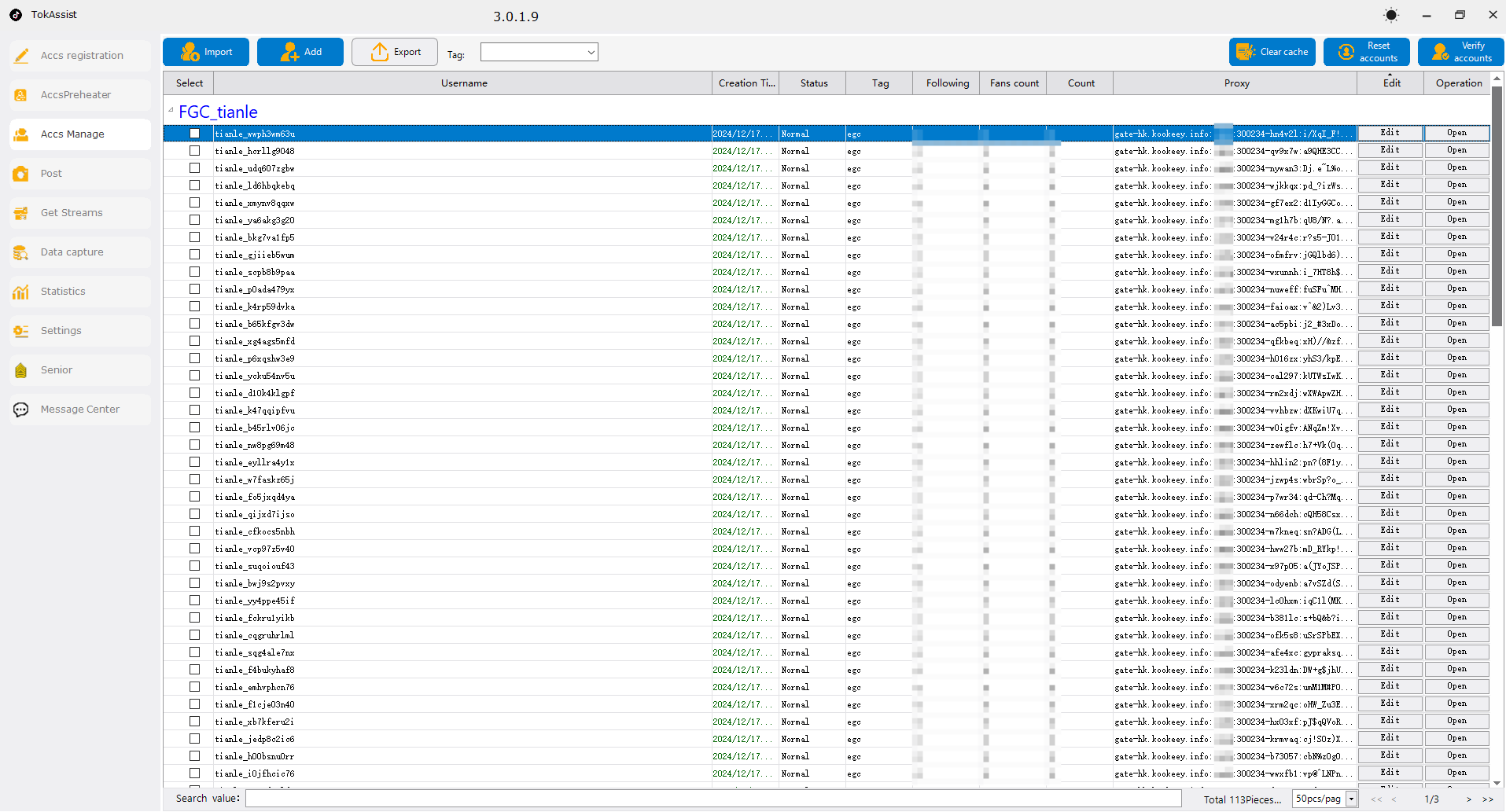Open the 50pcs/pag page size dropdown
The width and height of the screenshot is (1506, 812).
pyautogui.click(x=1325, y=799)
